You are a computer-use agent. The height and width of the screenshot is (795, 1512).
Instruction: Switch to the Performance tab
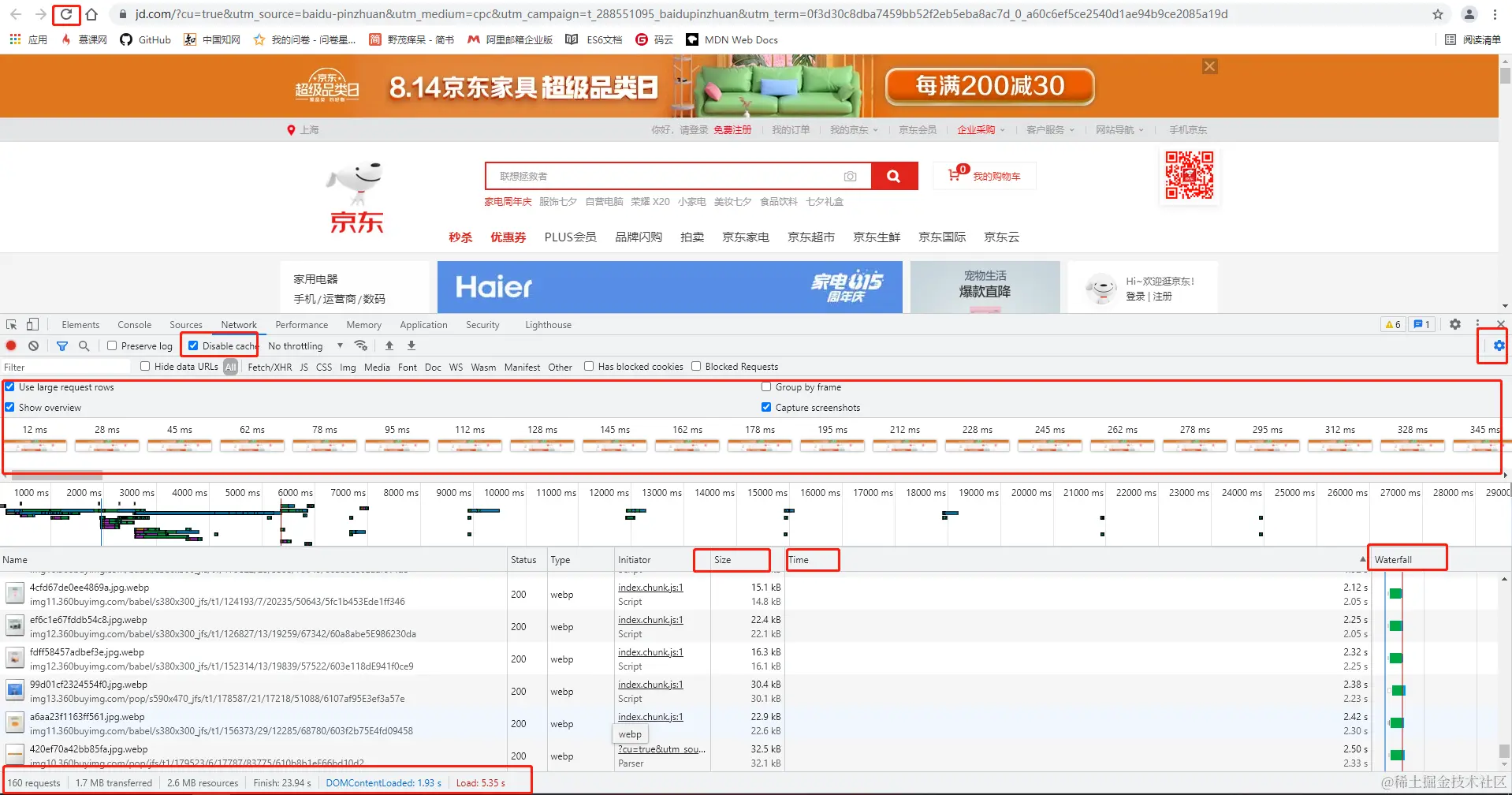pos(302,325)
